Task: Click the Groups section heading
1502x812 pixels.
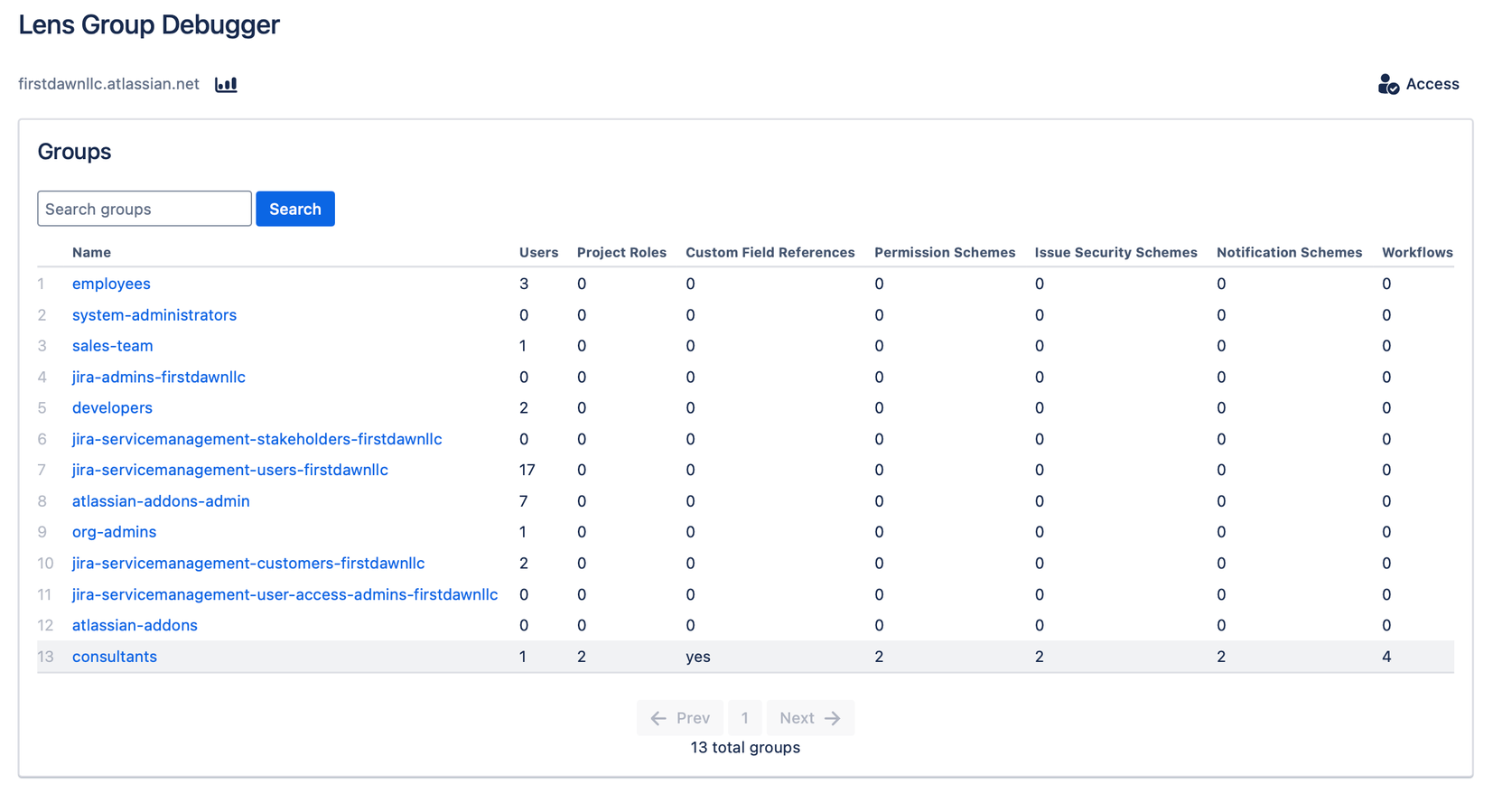Action: (x=74, y=152)
